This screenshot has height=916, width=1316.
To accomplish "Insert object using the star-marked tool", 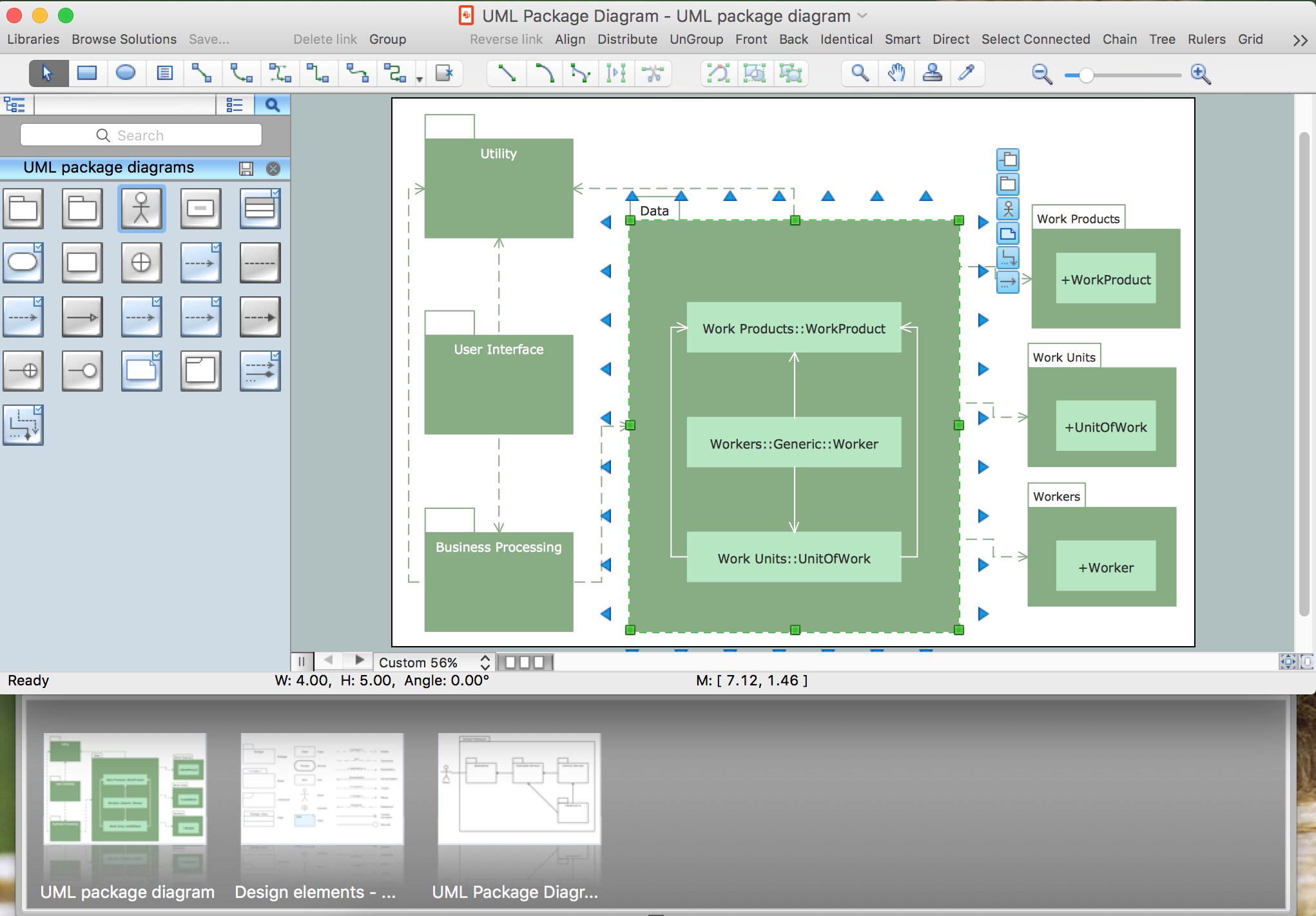I will [x=445, y=73].
